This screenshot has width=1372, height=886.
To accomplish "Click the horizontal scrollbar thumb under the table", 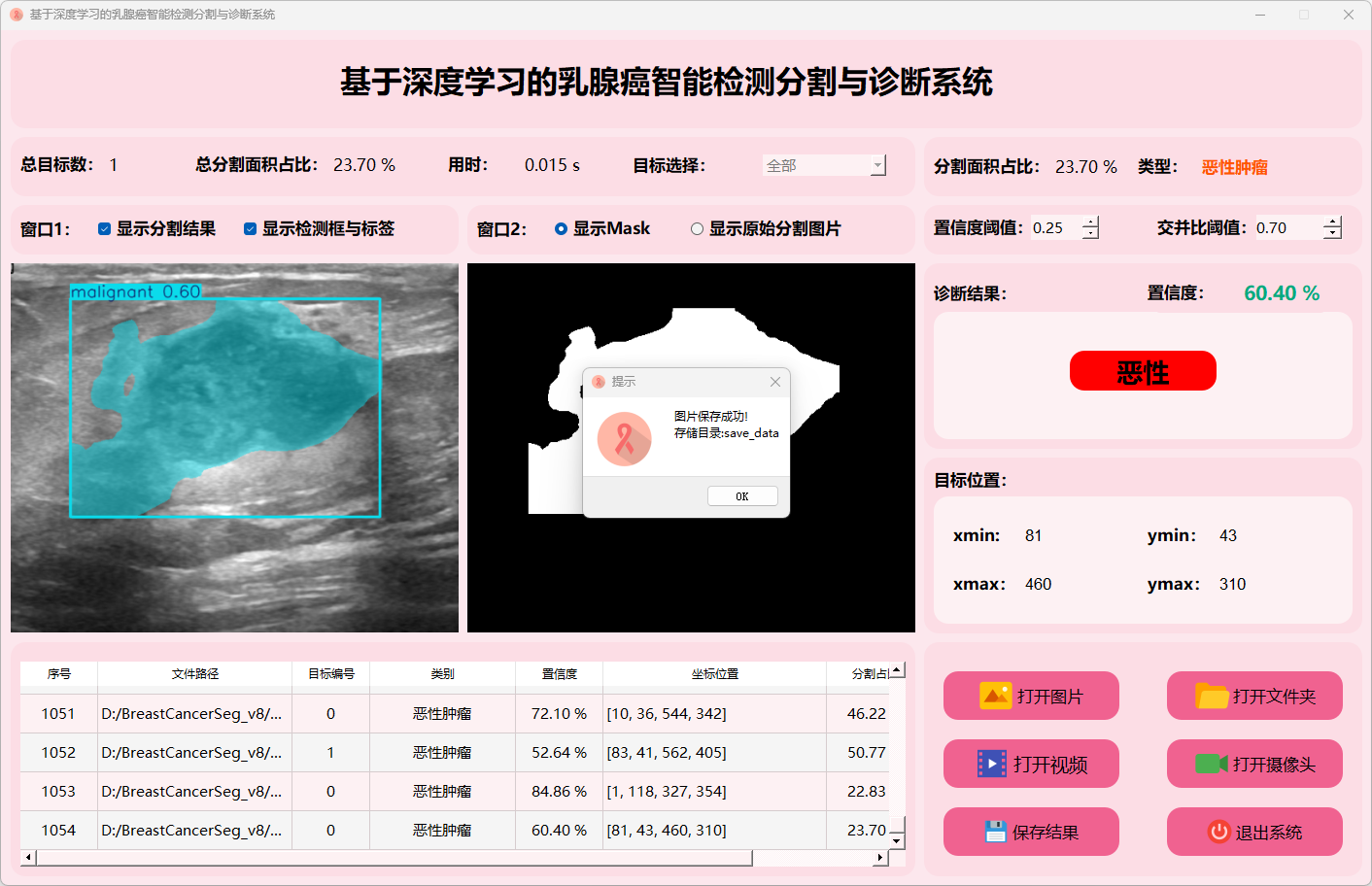I will coord(394,858).
